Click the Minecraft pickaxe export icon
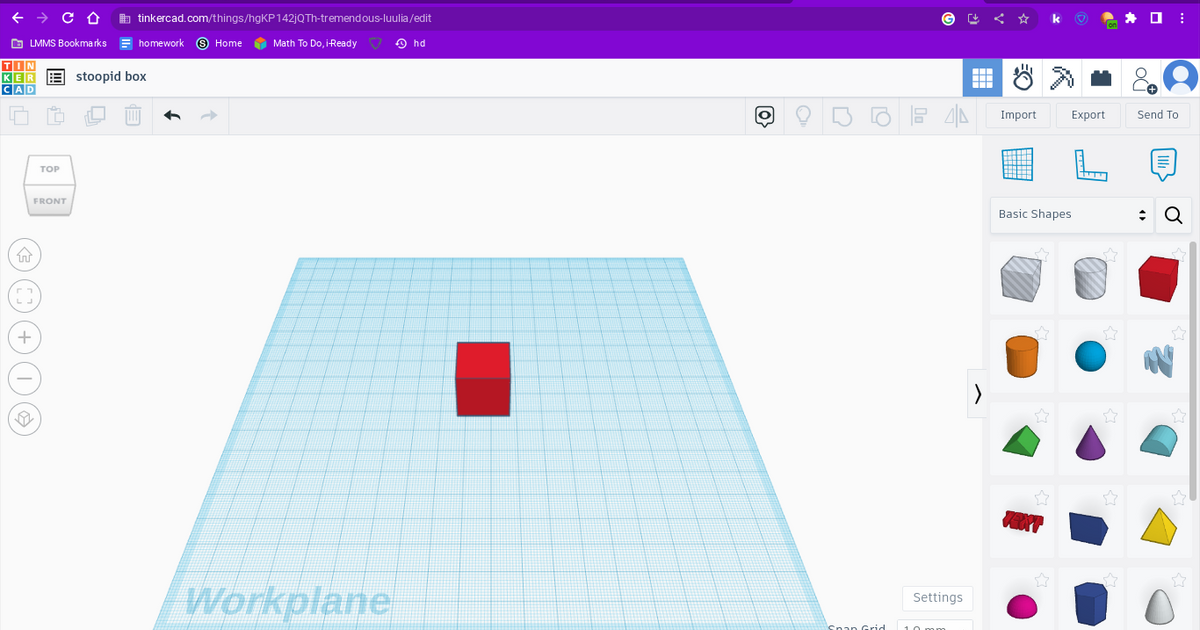Screen dimensions: 1200x630 click(x=1061, y=77)
